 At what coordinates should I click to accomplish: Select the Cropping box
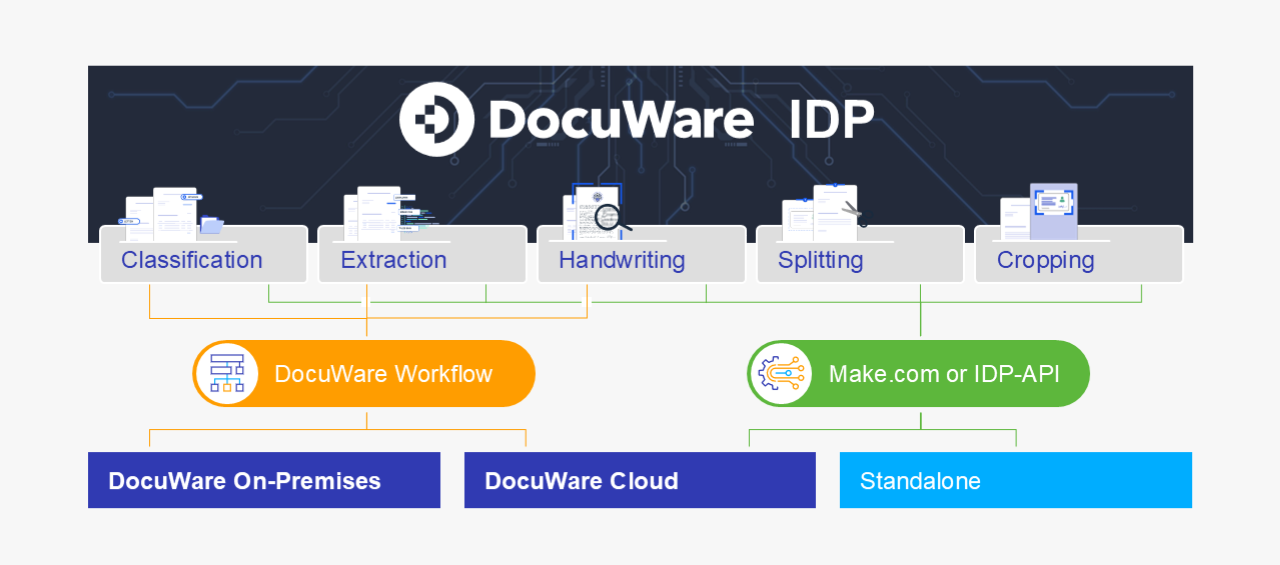(1079, 254)
